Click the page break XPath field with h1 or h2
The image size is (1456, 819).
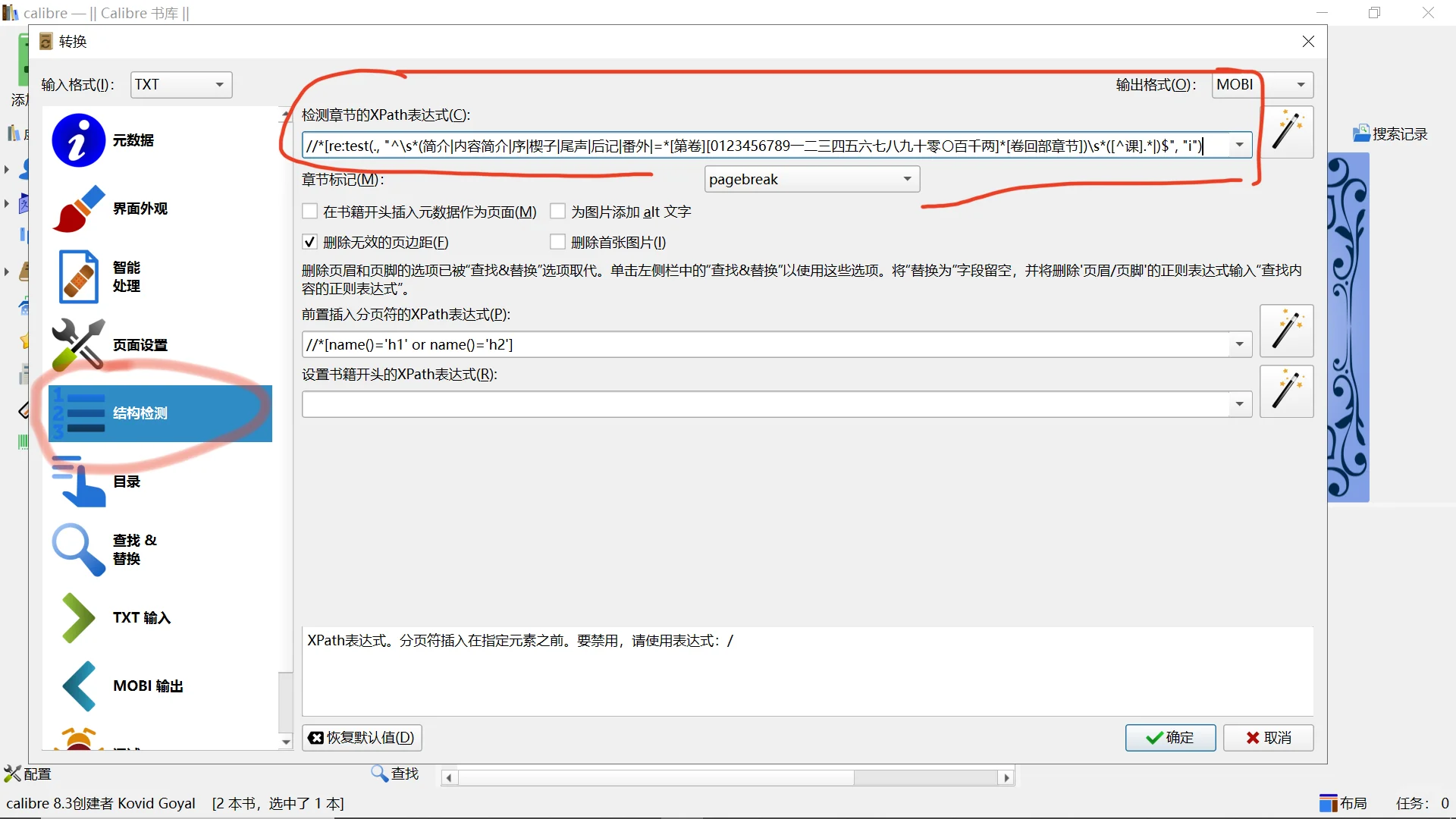[764, 344]
